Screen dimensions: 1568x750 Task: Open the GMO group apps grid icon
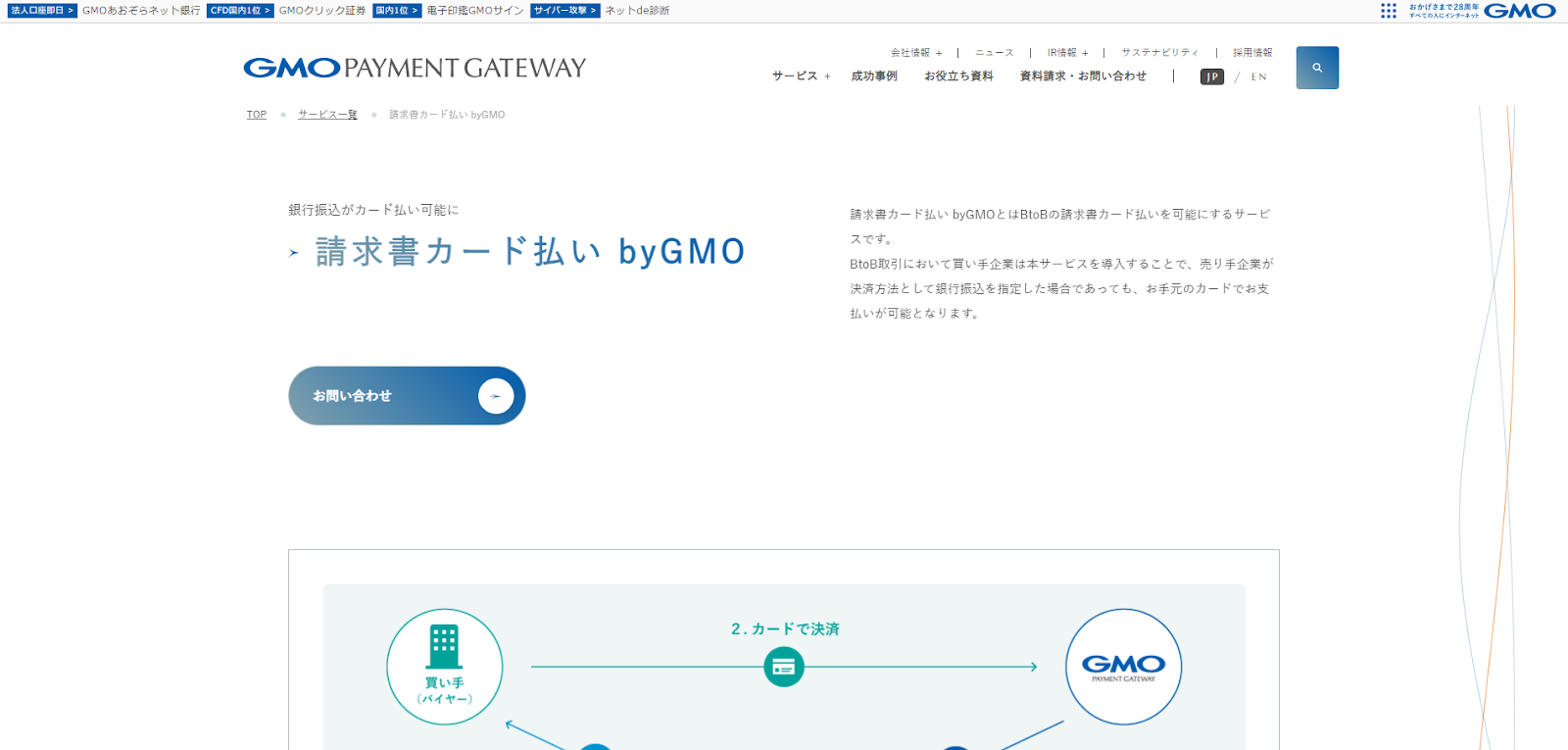coord(1389,11)
